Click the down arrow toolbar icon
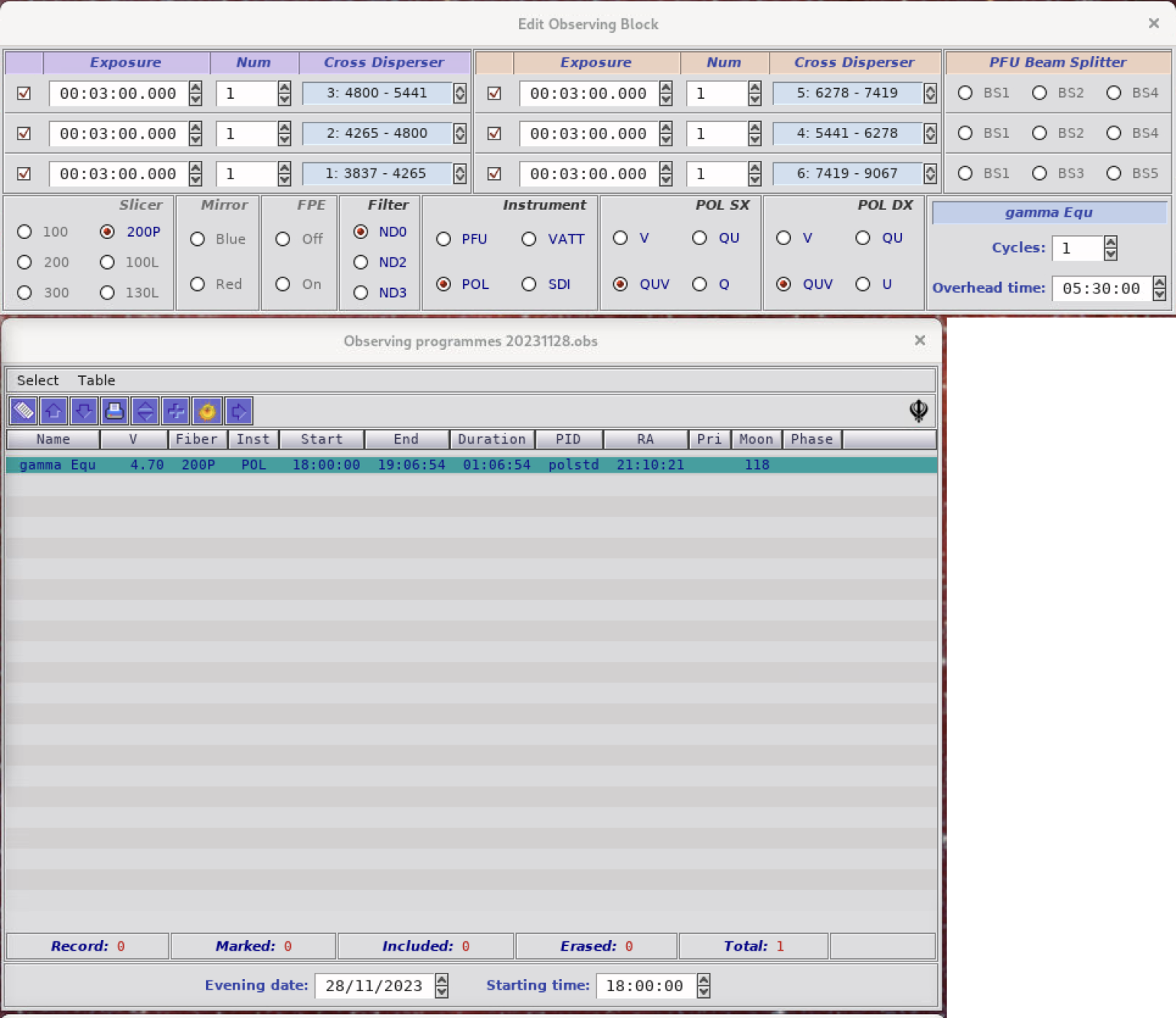The width and height of the screenshot is (1176, 1018). 83,411
